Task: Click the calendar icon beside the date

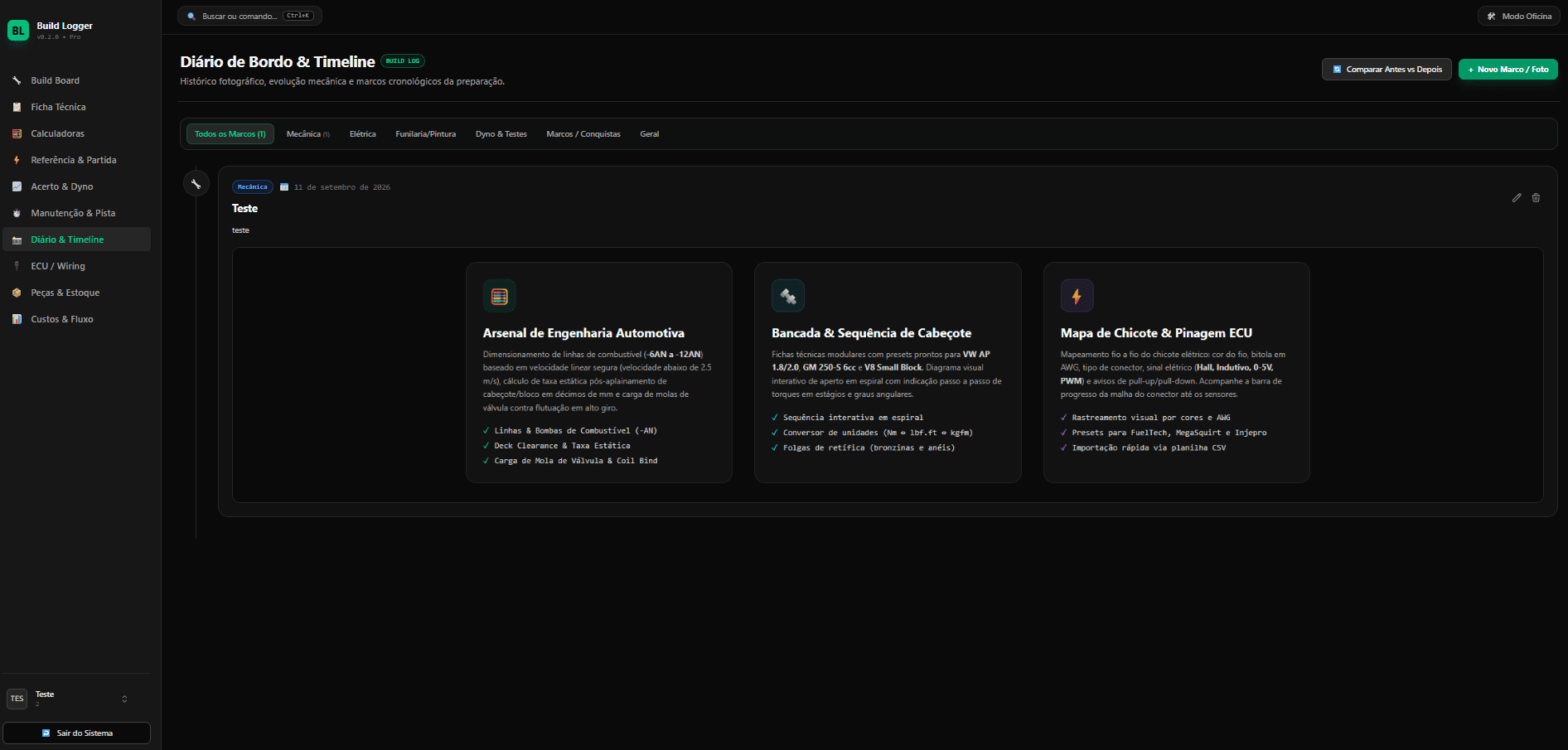Action: pos(284,187)
